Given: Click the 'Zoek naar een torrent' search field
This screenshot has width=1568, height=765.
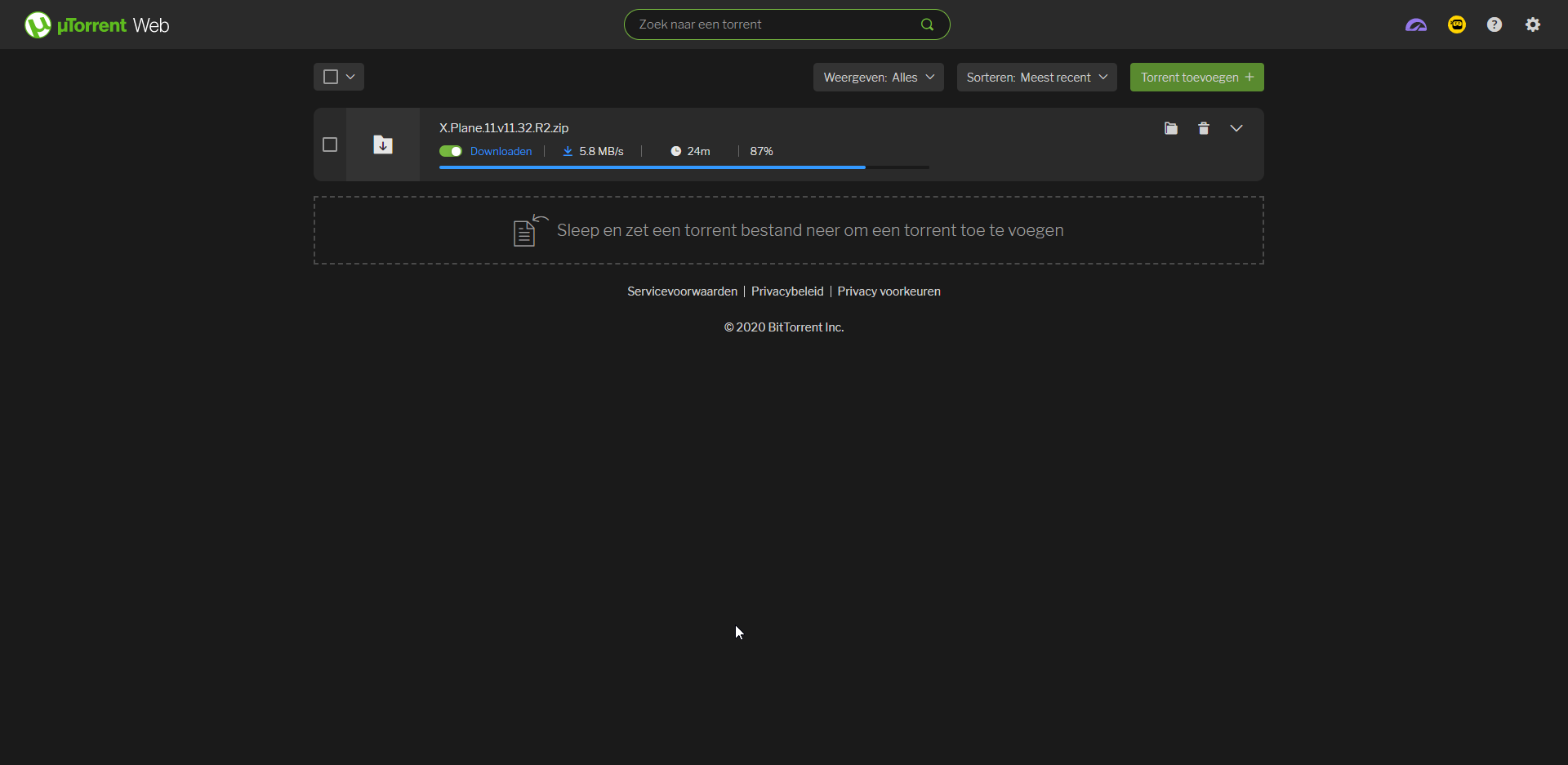Looking at the screenshot, I should [772, 24].
